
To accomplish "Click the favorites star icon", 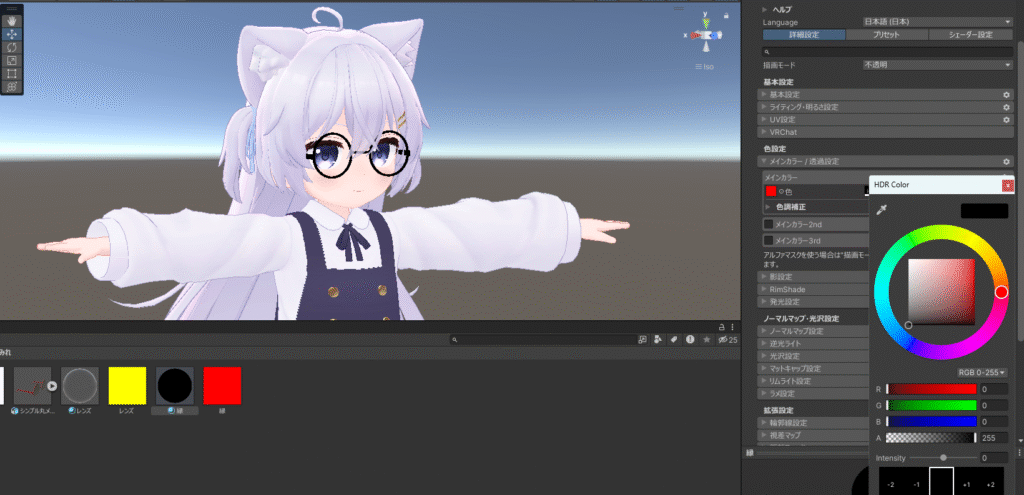I will [x=706, y=340].
